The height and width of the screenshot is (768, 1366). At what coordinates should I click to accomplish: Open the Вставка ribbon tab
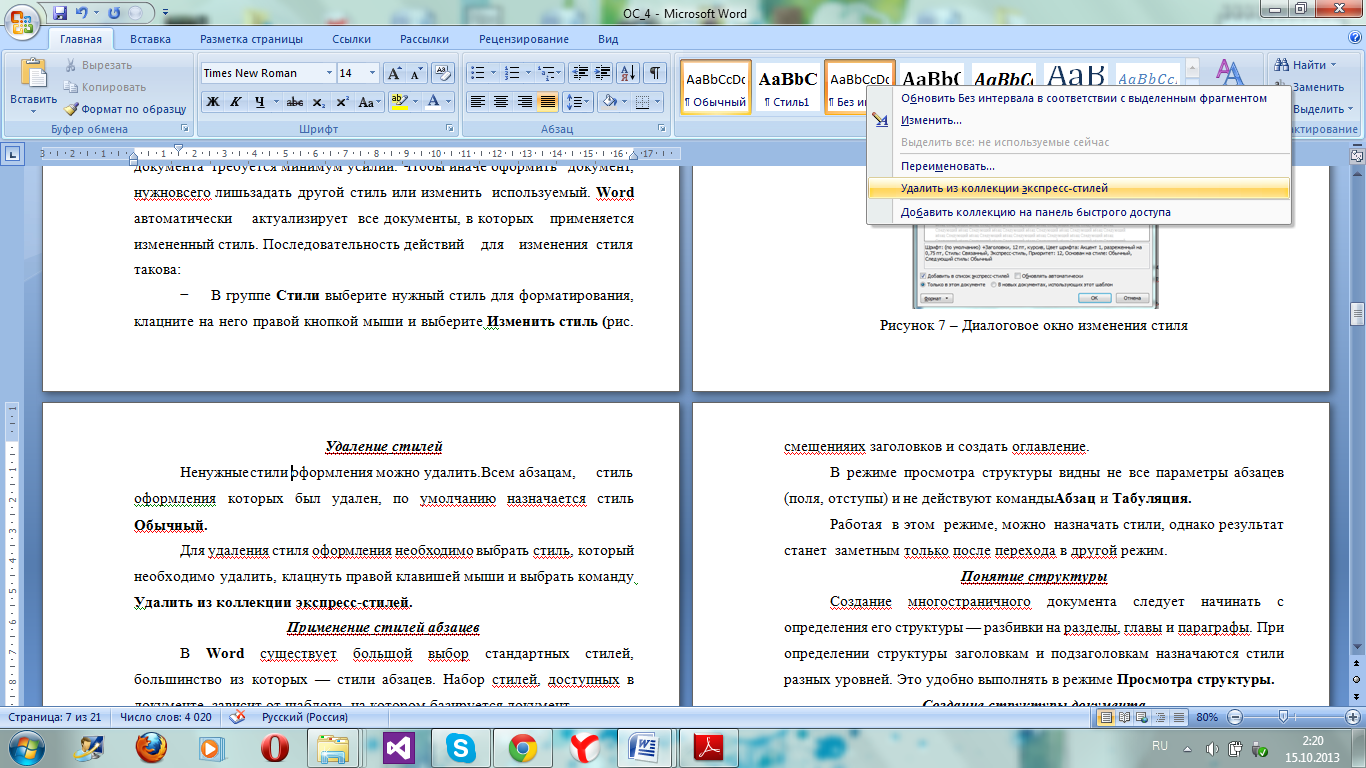[150, 39]
